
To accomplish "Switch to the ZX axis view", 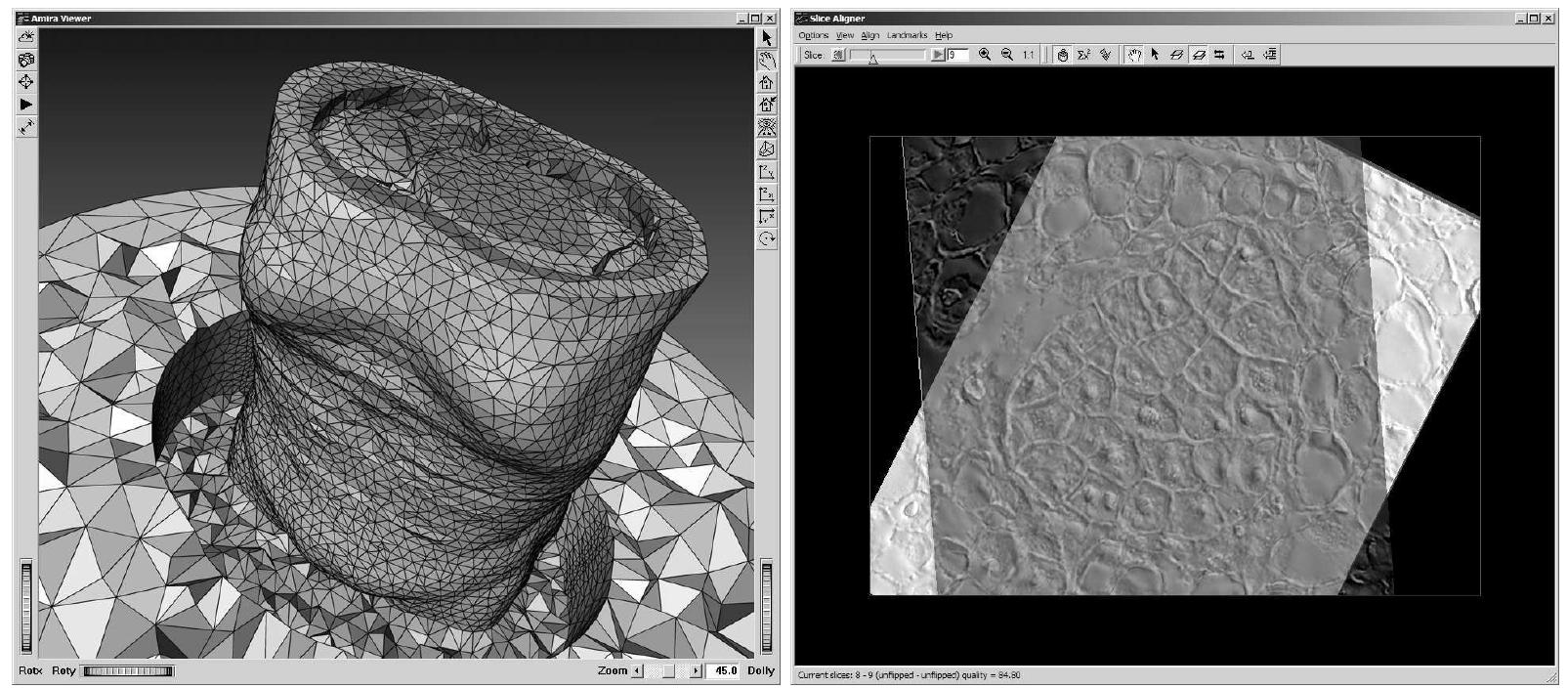I will pos(767,194).
